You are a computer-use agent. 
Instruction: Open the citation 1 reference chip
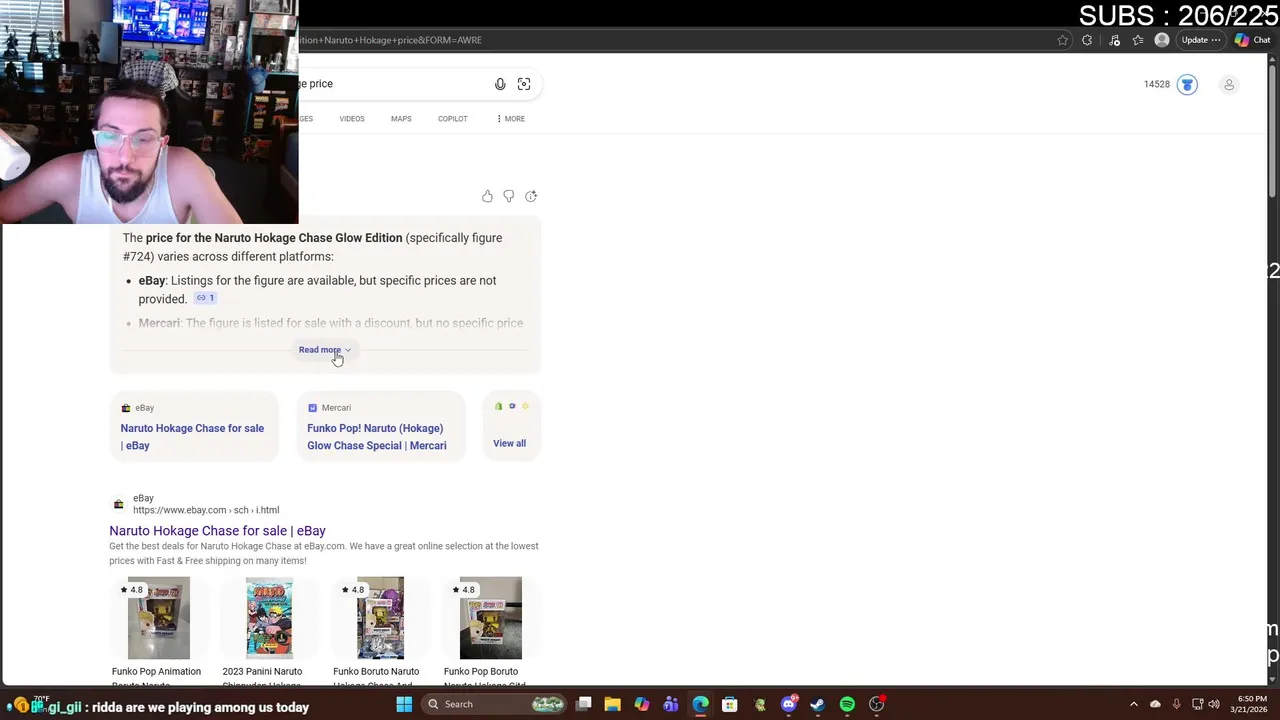pos(205,298)
